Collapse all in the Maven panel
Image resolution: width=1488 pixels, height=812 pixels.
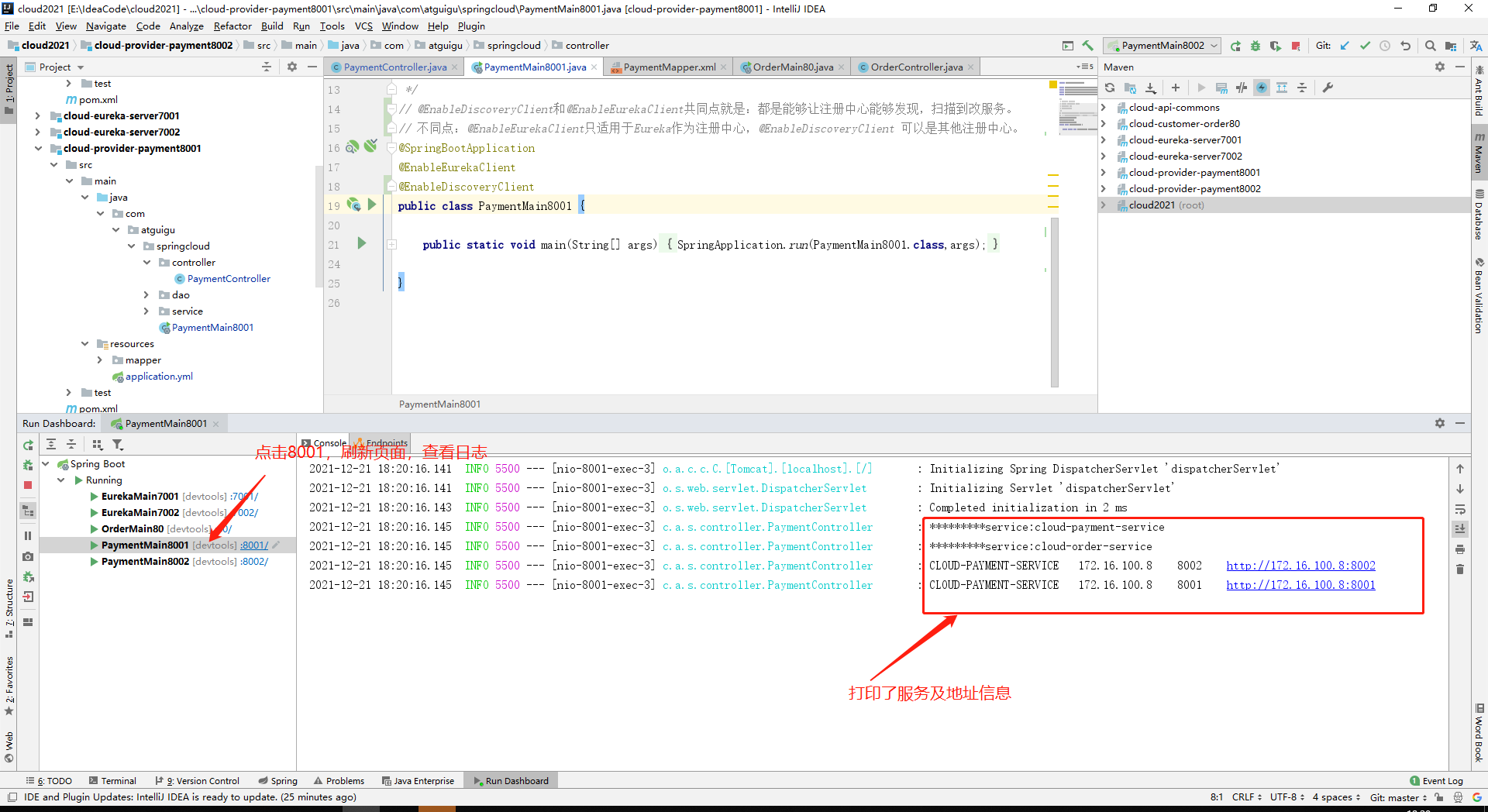[1302, 88]
